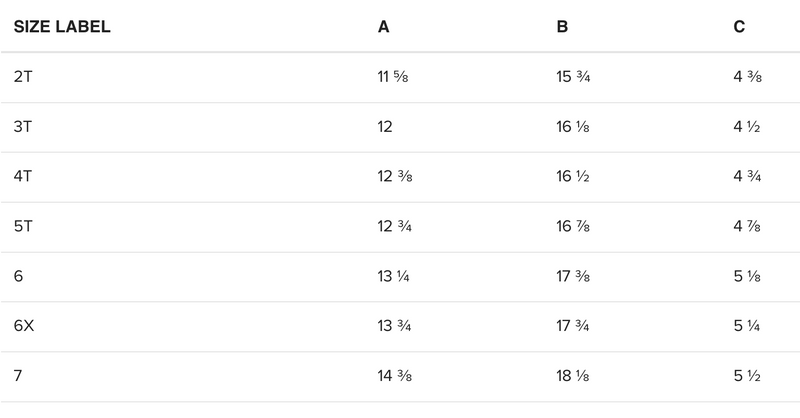Click the B column header
Viewport: 800px width, 418px height.
562,27
